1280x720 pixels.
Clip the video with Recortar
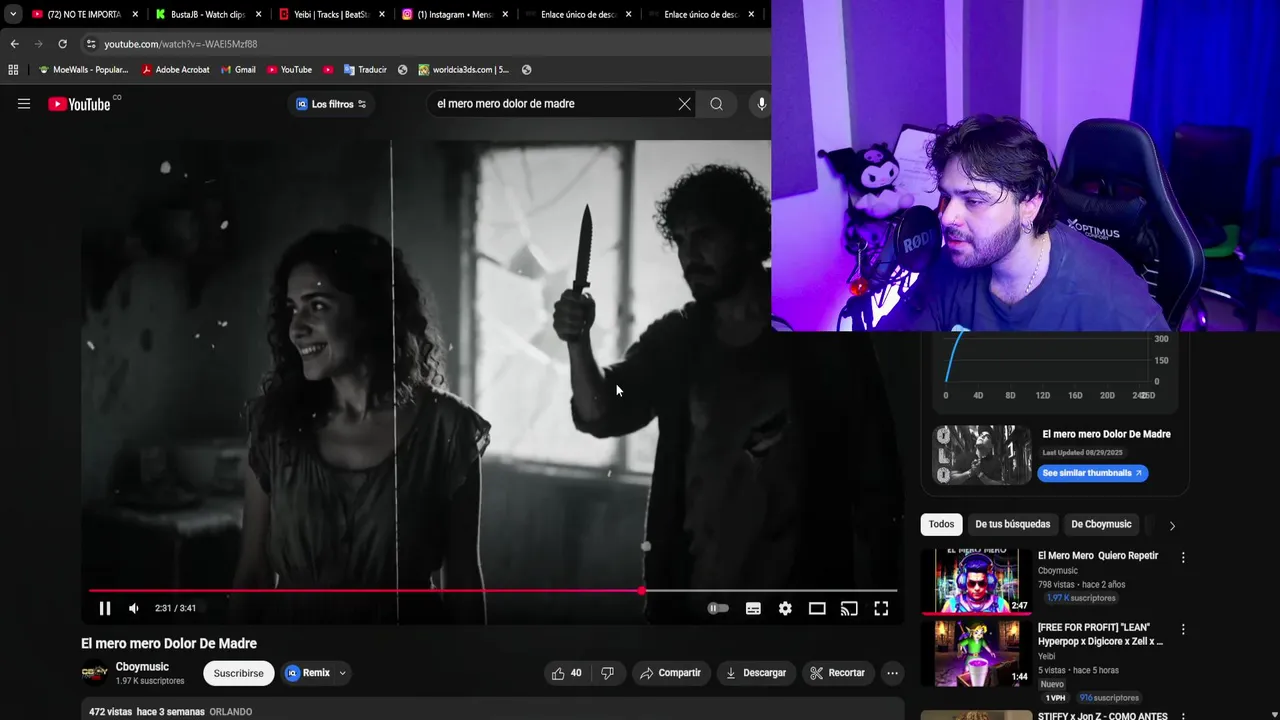(838, 673)
